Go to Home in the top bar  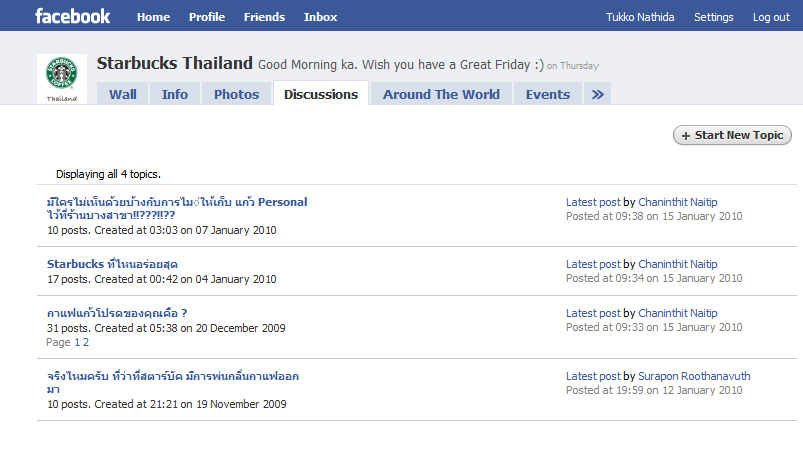[153, 17]
